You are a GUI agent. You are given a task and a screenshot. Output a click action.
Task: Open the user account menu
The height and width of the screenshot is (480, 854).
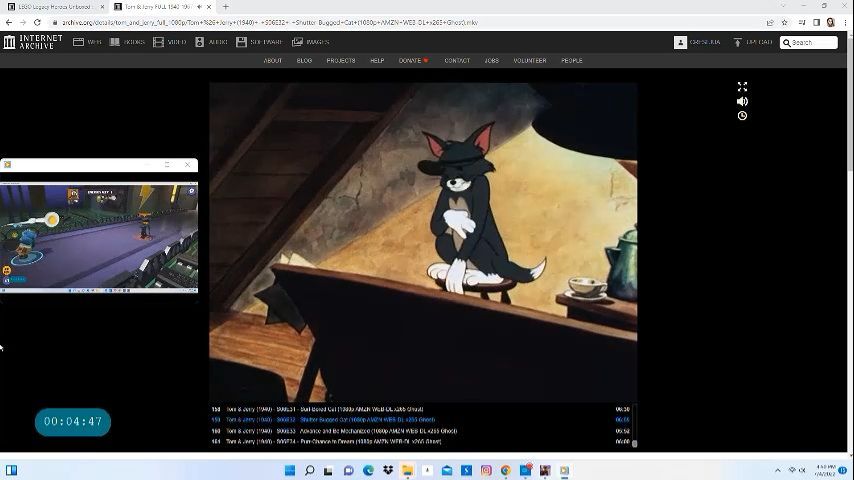[697, 42]
